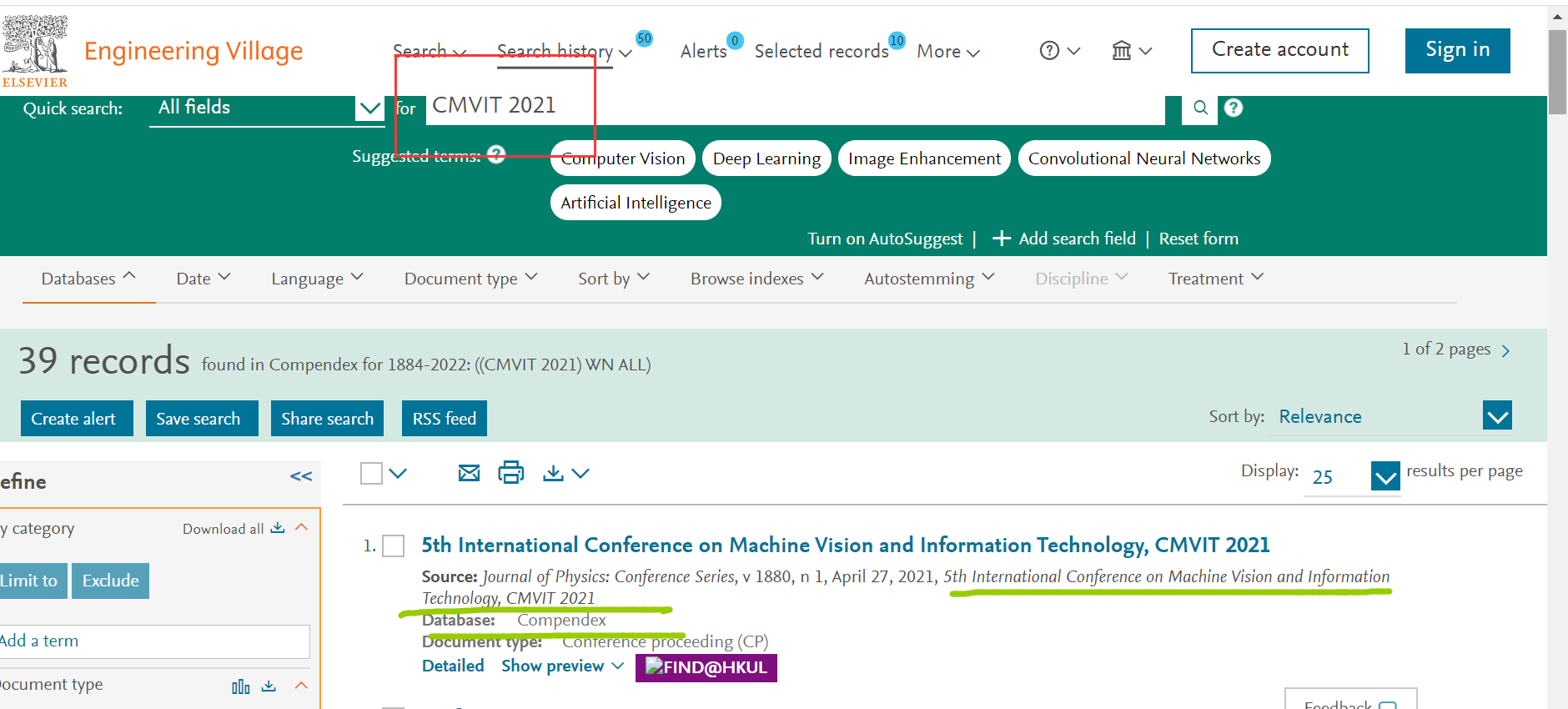Select the Databases tab
The height and width of the screenshot is (709, 1568).
(88, 279)
